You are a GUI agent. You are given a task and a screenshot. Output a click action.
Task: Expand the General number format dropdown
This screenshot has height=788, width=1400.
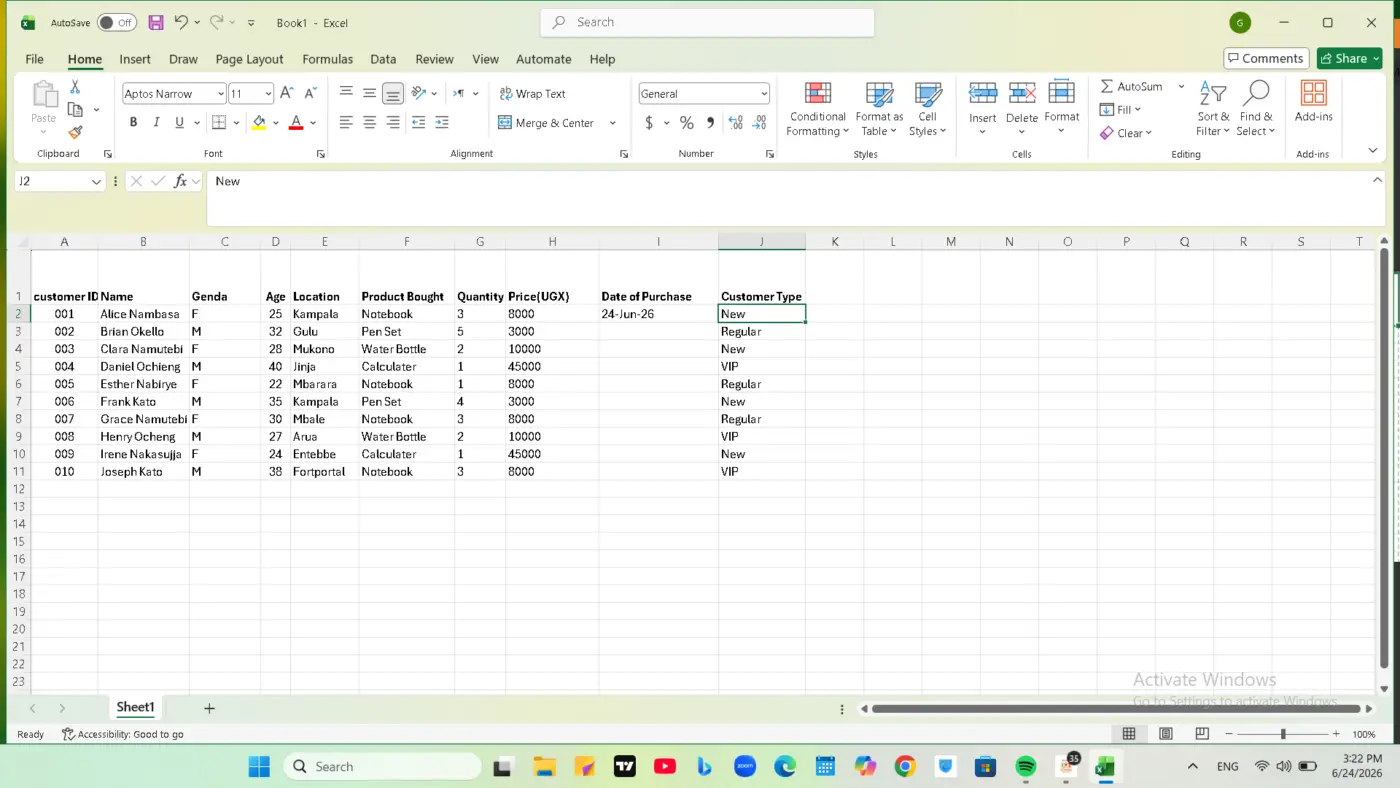click(764, 94)
